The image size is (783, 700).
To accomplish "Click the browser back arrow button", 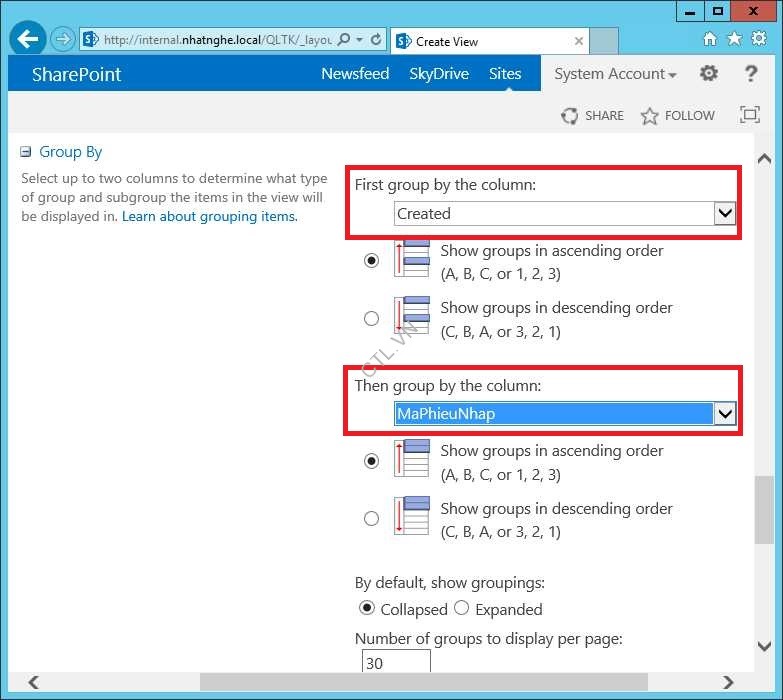I will pyautogui.click(x=29, y=40).
